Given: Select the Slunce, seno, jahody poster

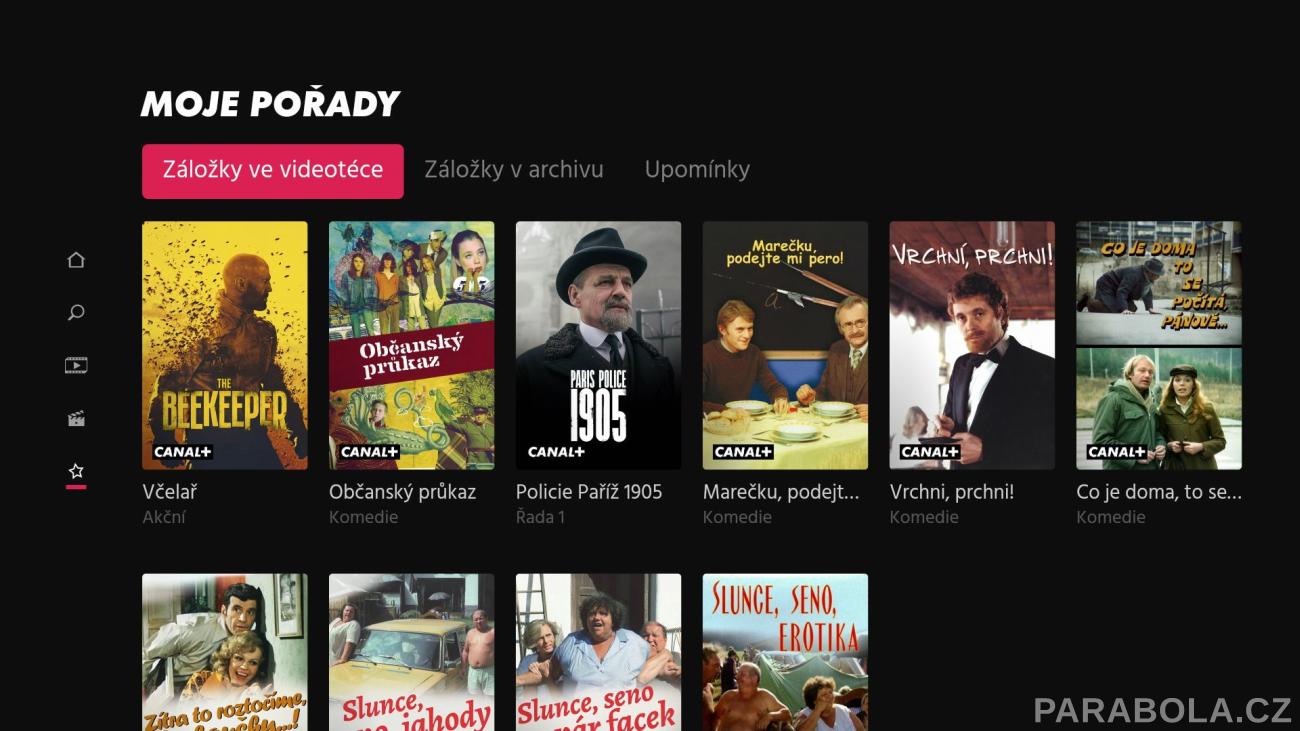Looking at the screenshot, I should (x=412, y=652).
